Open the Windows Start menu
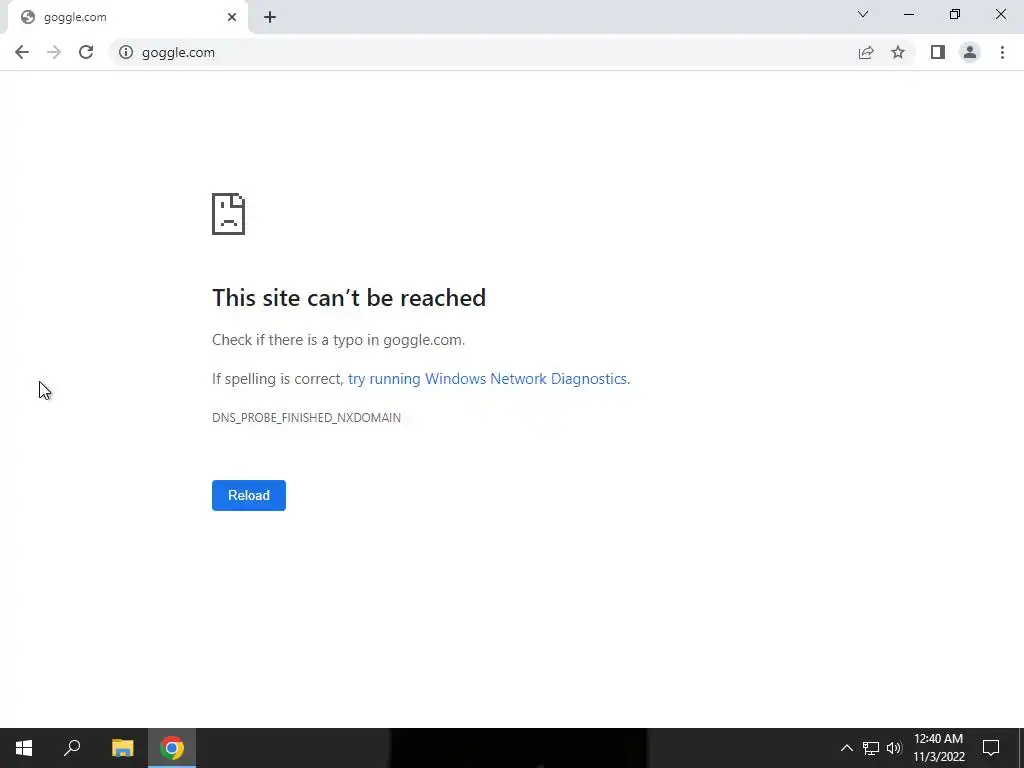Viewport: 1024px width, 768px height. [24, 748]
